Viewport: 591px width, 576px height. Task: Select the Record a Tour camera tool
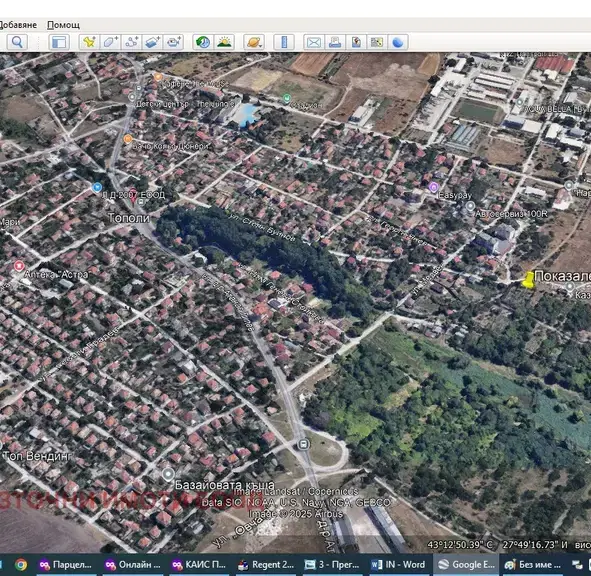(173, 42)
